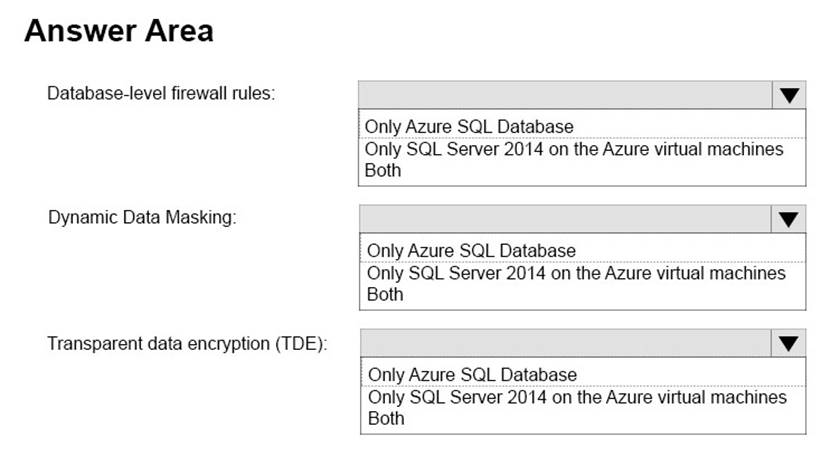Open the Dynamic Data Masking gray selection field
The image size is (840, 456).
(565, 219)
